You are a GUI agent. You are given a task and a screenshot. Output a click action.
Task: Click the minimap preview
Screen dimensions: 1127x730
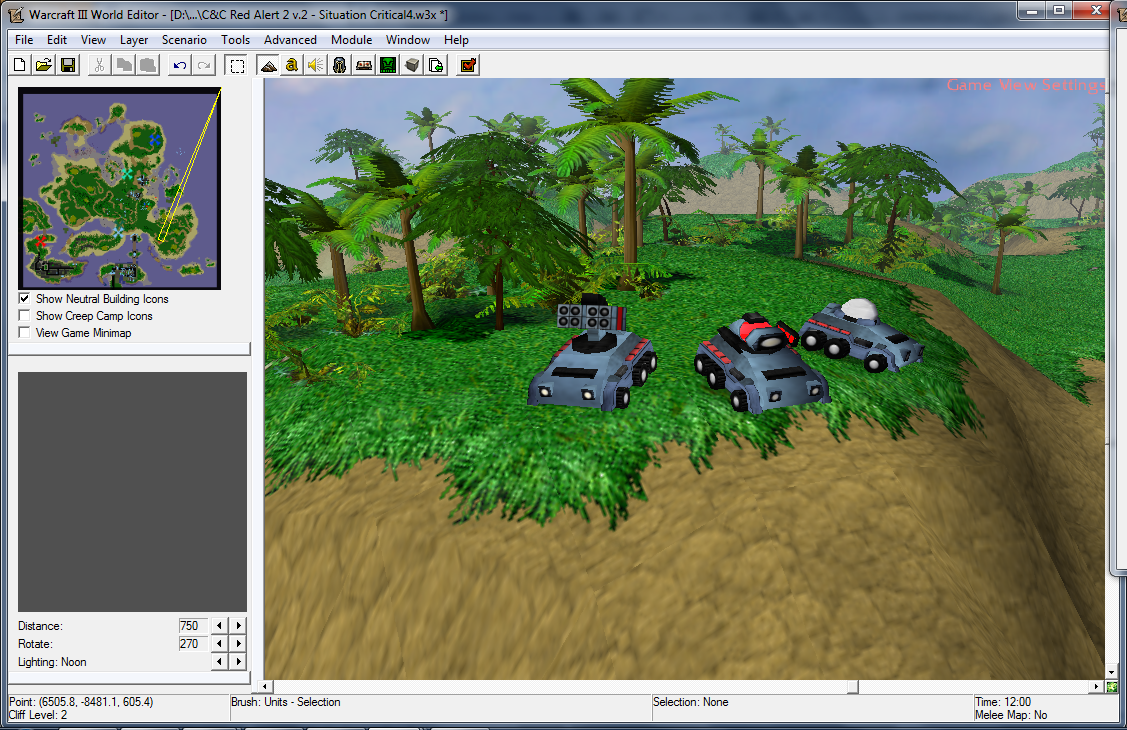point(119,188)
